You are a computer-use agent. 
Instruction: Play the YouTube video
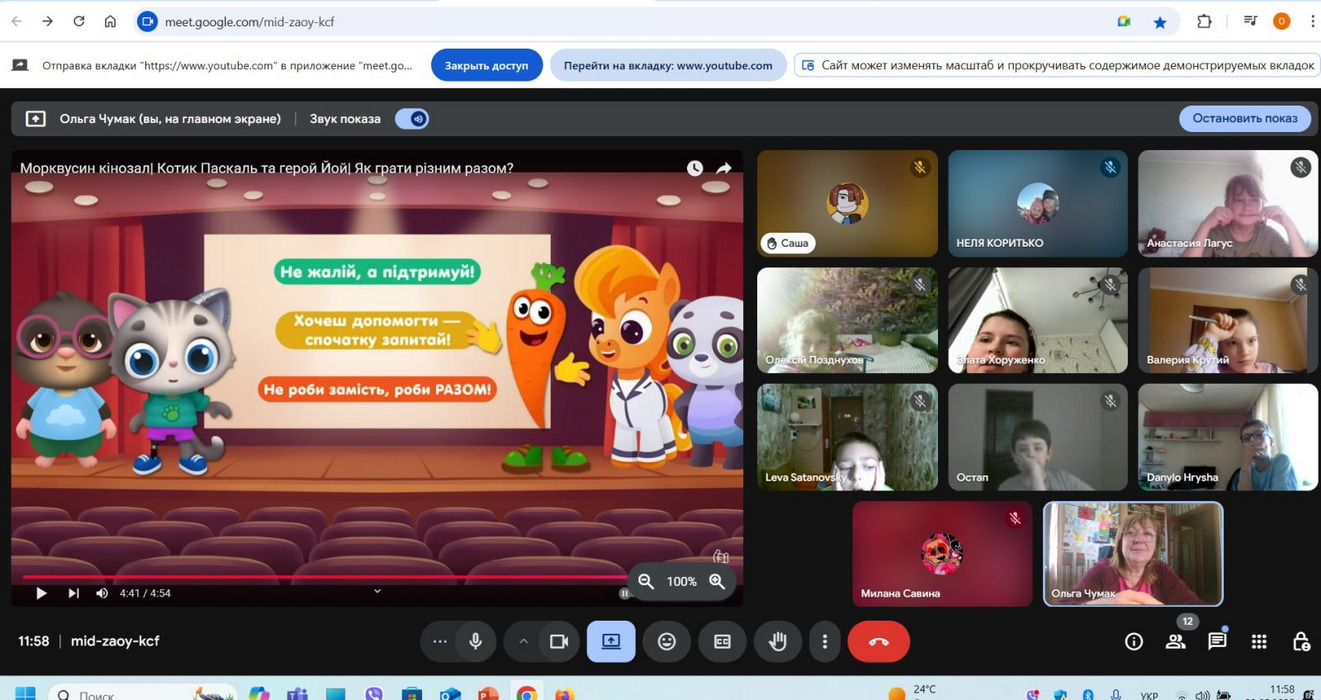41,593
